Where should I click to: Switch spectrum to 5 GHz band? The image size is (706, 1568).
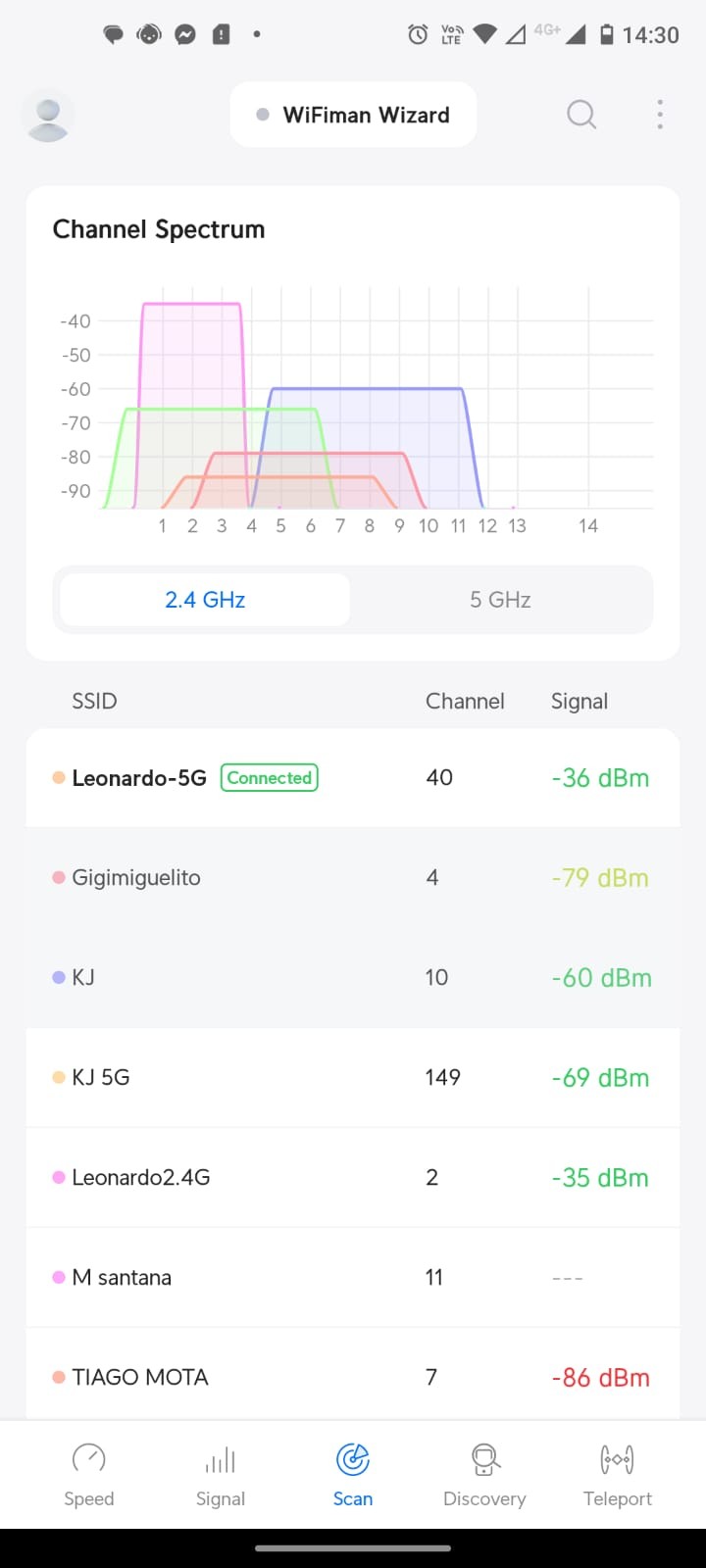(500, 600)
